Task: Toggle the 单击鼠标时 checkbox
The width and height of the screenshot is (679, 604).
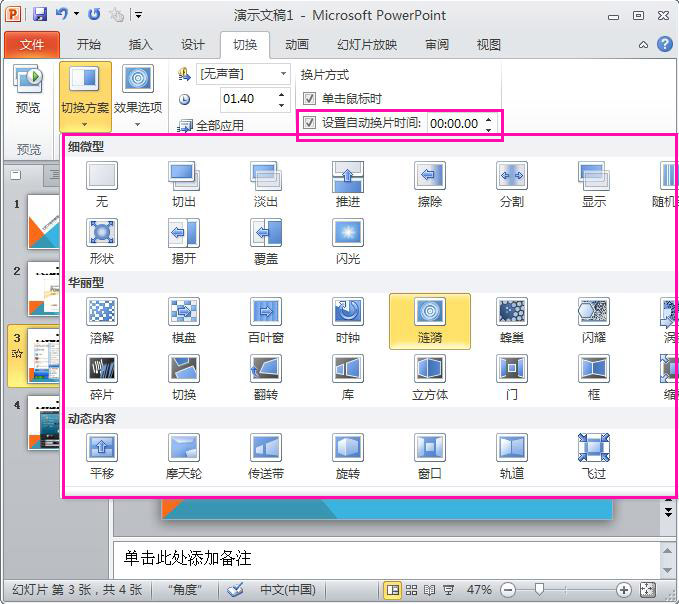Action: click(x=309, y=99)
